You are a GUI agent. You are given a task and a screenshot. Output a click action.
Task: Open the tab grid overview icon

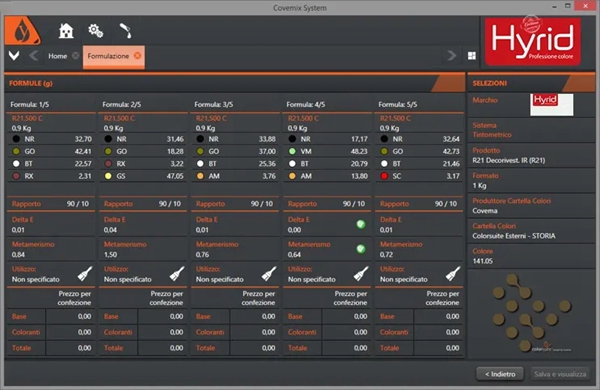coord(472,56)
